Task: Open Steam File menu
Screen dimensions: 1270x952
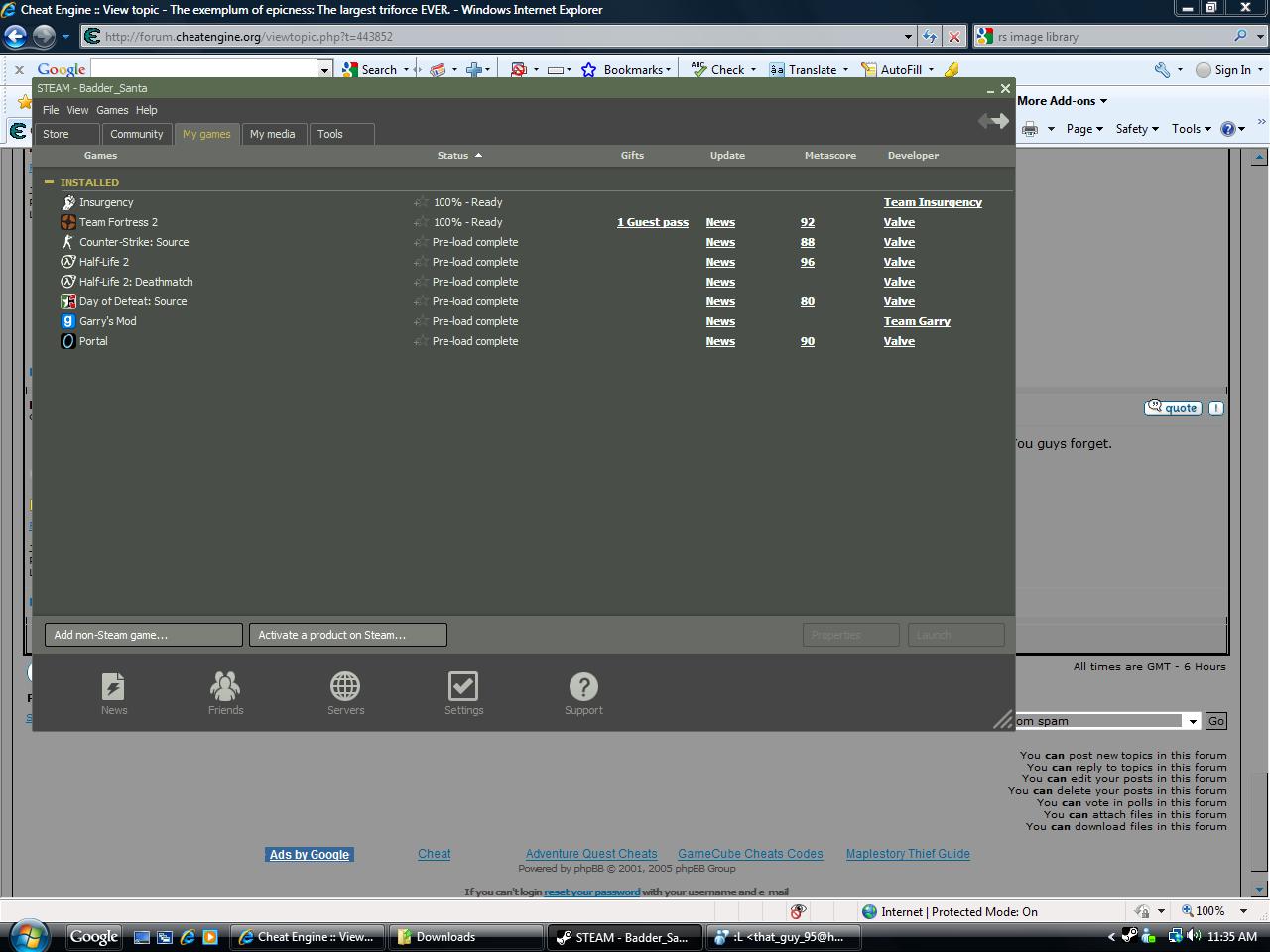Action: (x=51, y=110)
